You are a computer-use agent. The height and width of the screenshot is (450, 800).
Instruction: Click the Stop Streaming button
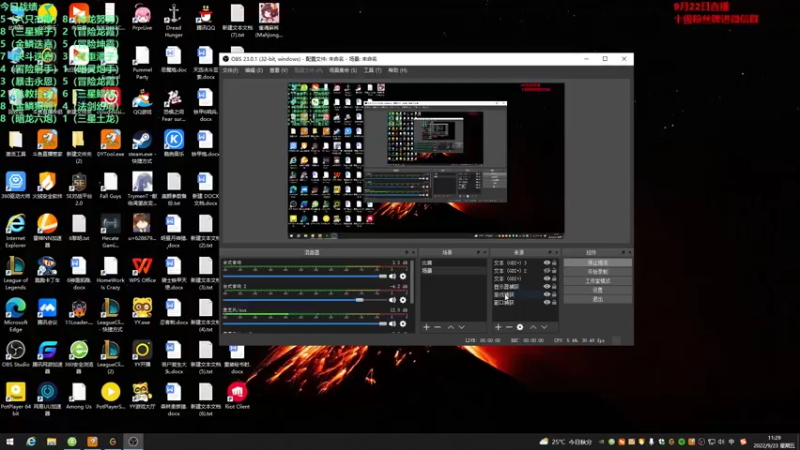click(597, 262)
